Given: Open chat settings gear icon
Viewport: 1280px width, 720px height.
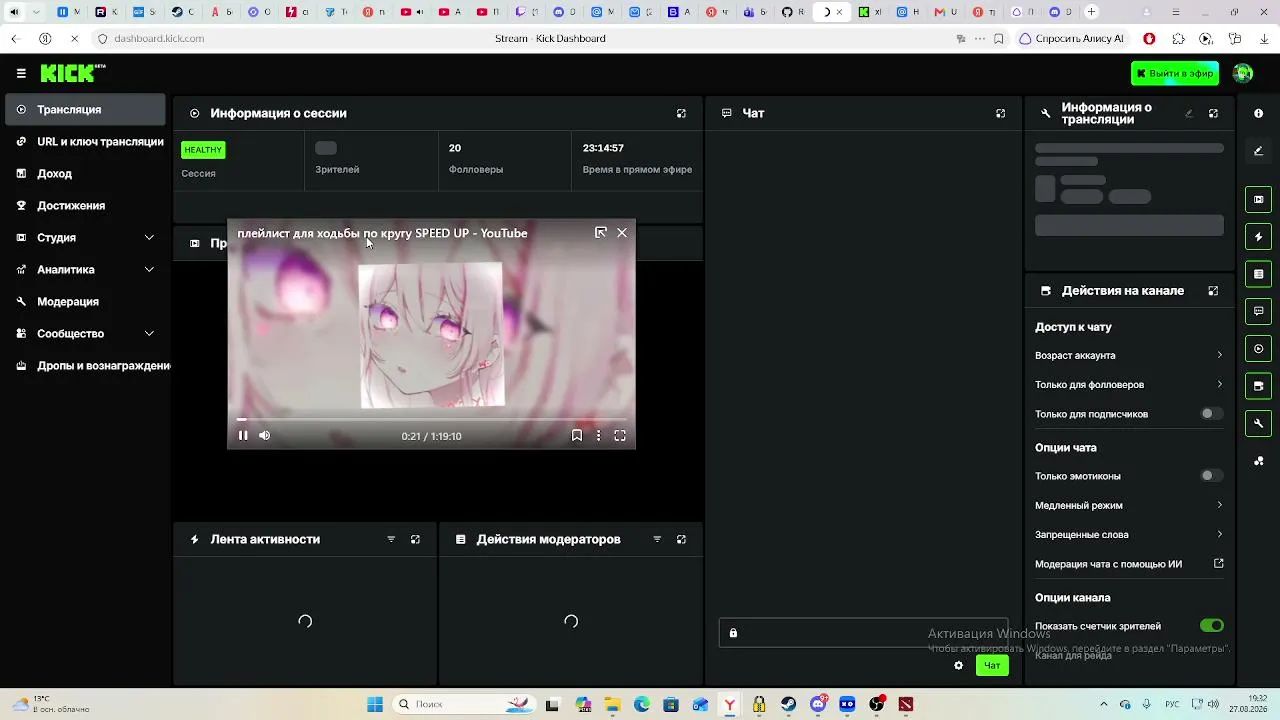Looking at the screenshot, I should [958, 665].
